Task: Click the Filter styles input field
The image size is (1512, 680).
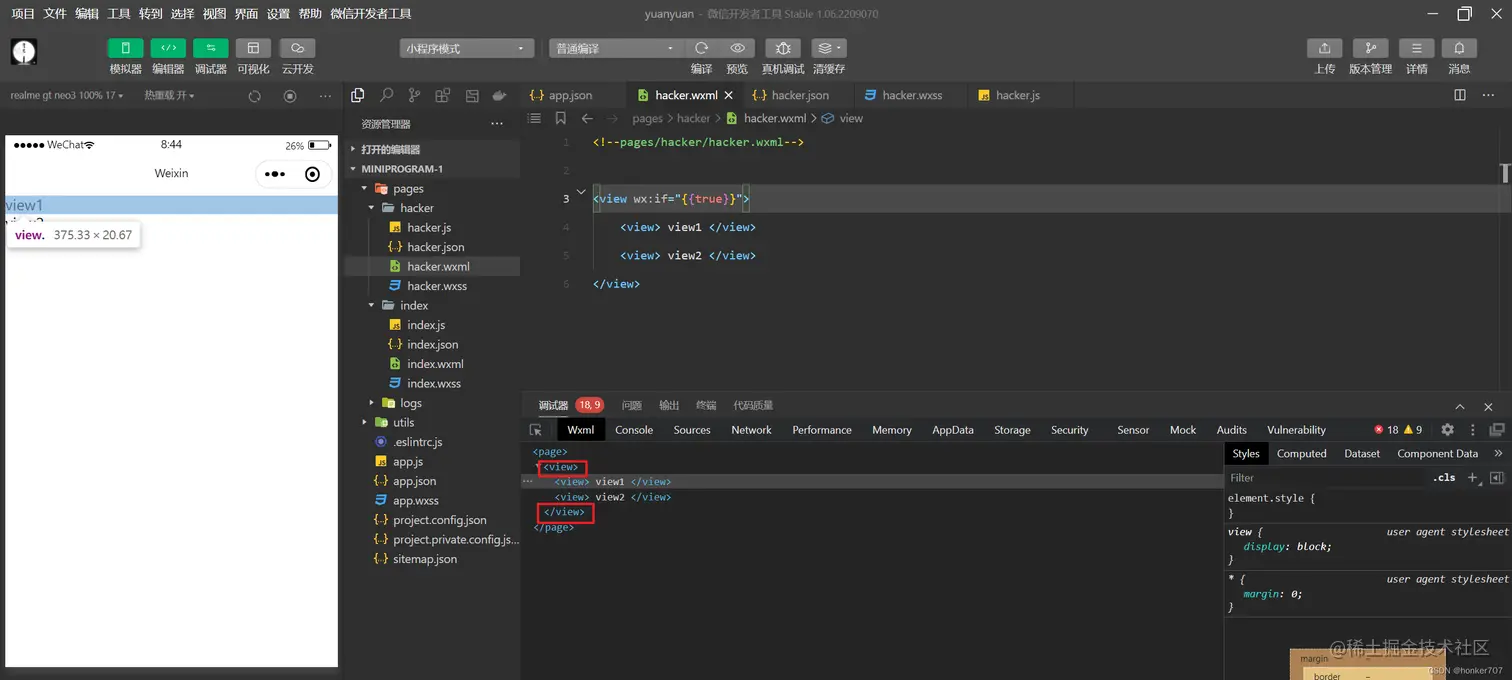Action: (1325, 478)
